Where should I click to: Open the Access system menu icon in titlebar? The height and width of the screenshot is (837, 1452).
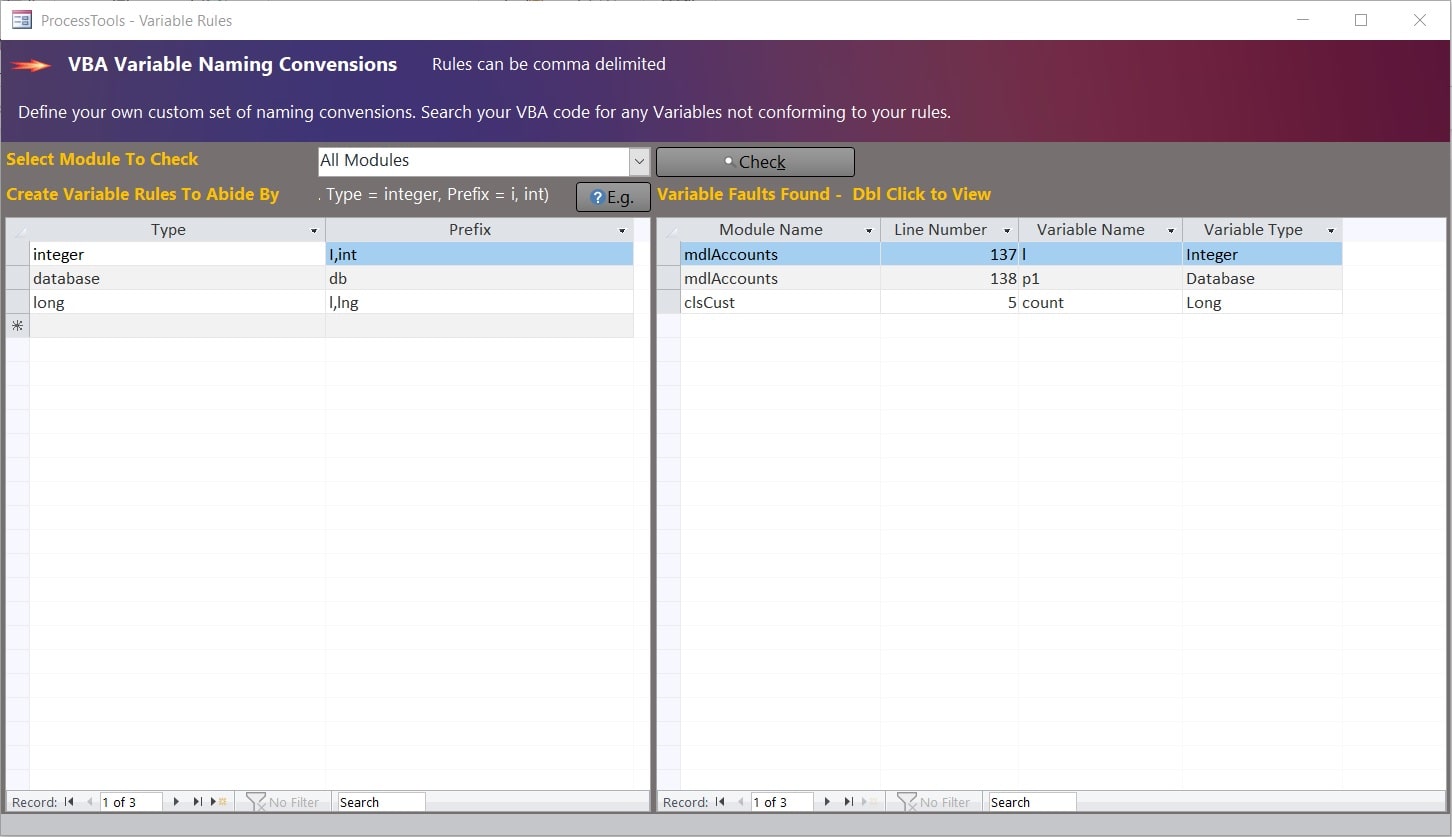[x=20, y=19]
